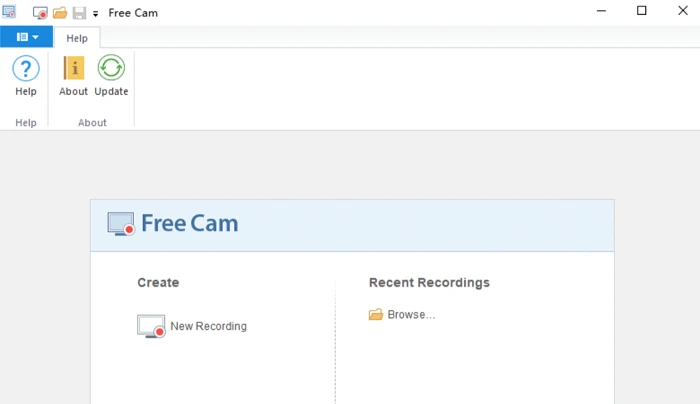
Task: Select the Help ribbon tab
Action: coord(77,38)
